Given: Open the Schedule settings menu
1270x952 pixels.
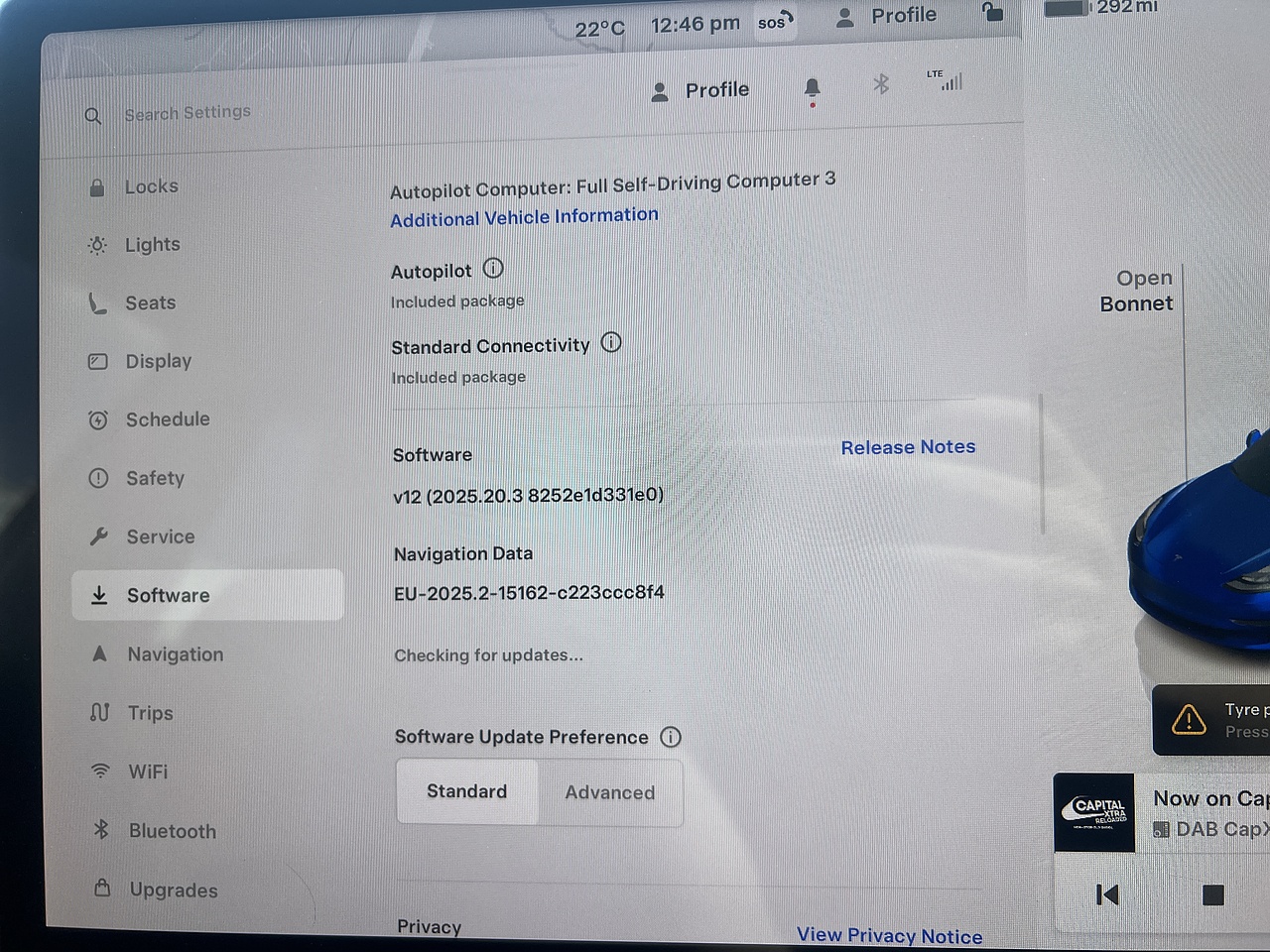Looking at the screenshot, I should click(168, 419).
